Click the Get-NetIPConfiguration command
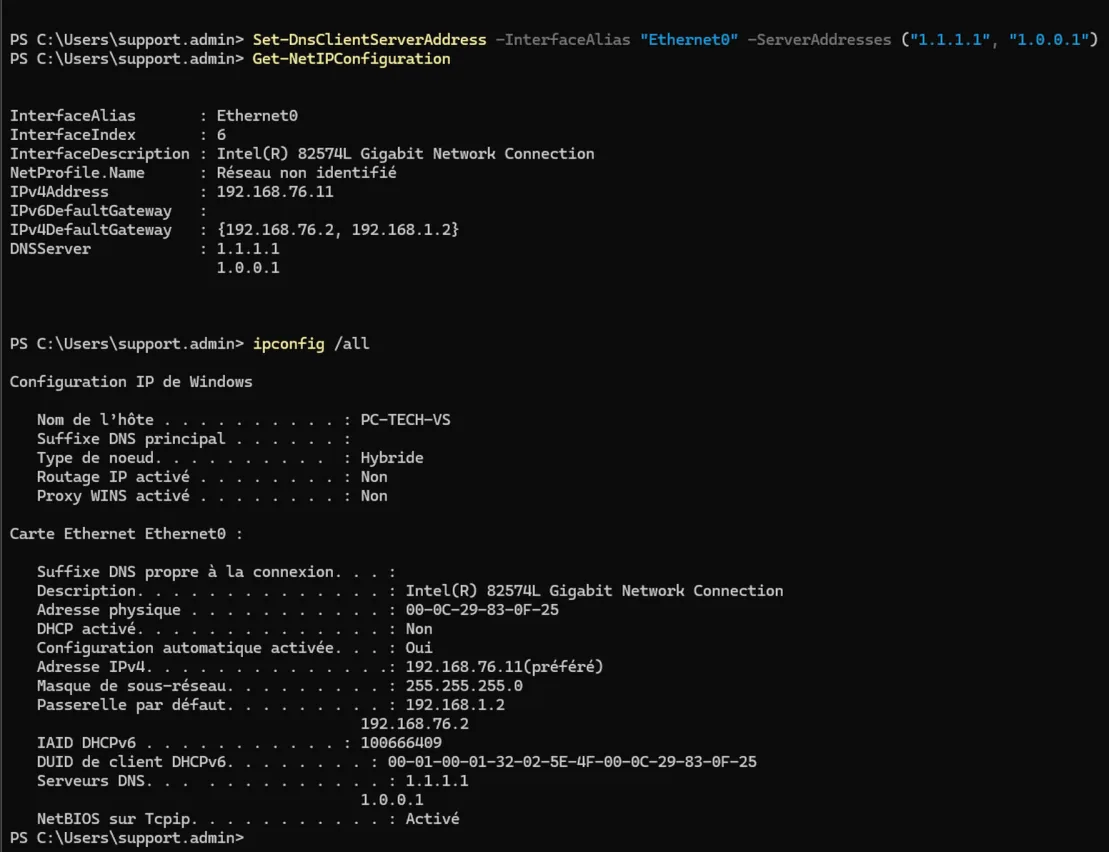 click(x=351, y=59)
